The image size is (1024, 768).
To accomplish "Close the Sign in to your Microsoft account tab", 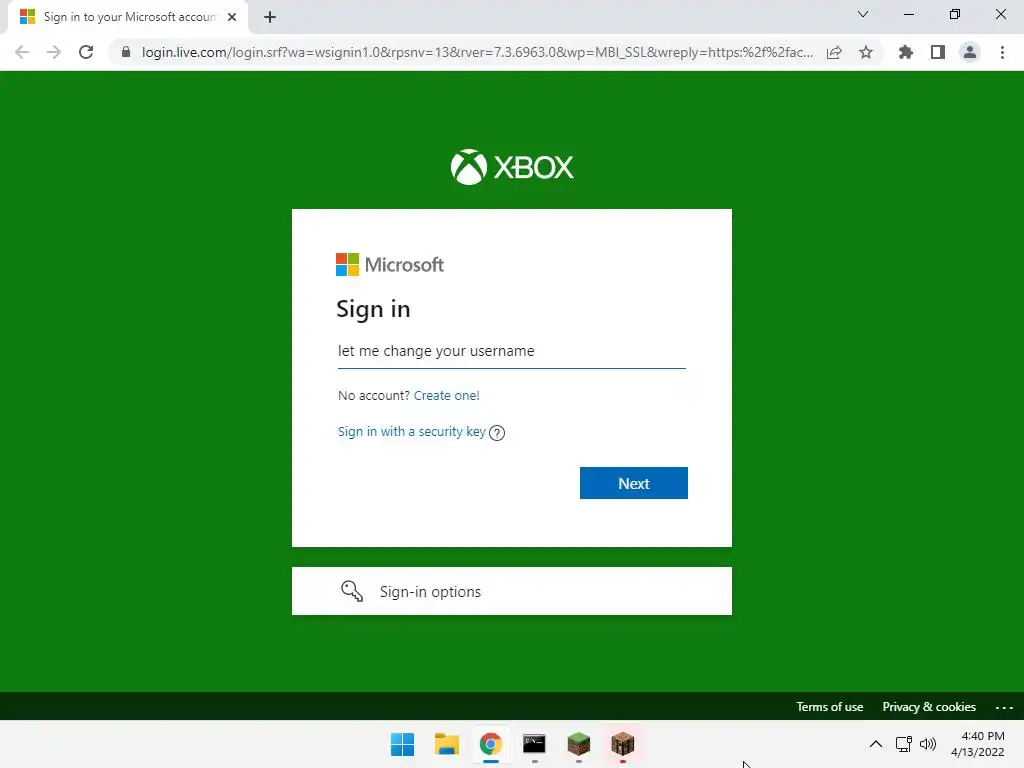I will tap(232, 17).
